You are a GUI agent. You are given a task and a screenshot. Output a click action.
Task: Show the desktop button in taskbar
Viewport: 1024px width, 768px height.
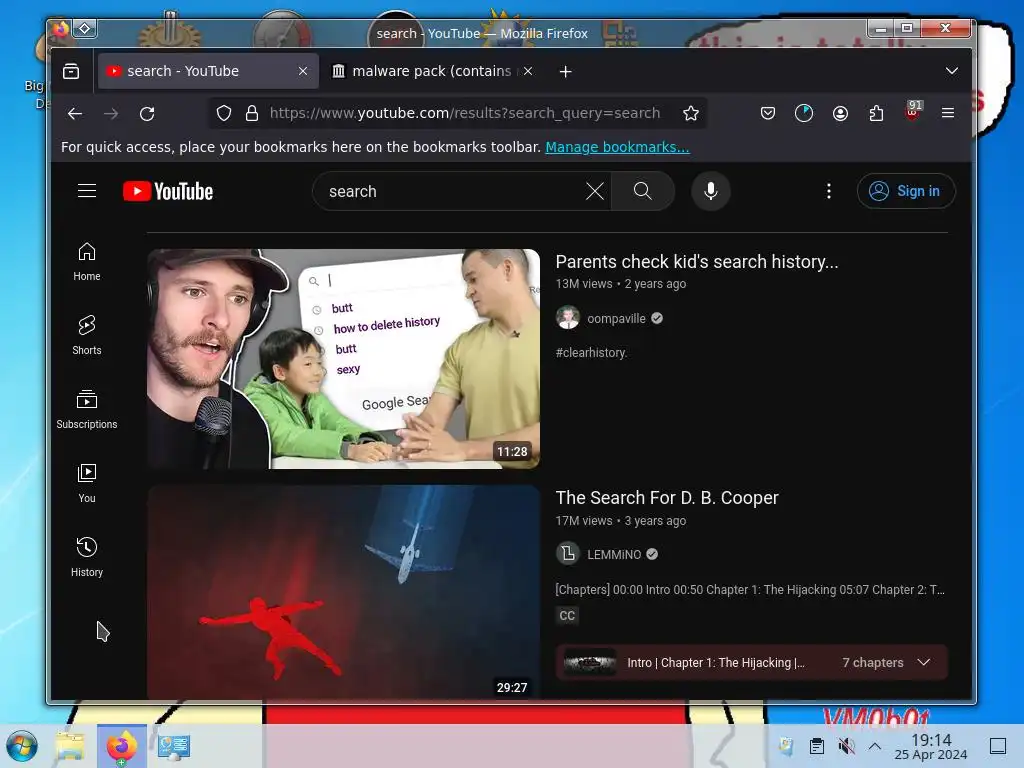click(x=998, y=746)
